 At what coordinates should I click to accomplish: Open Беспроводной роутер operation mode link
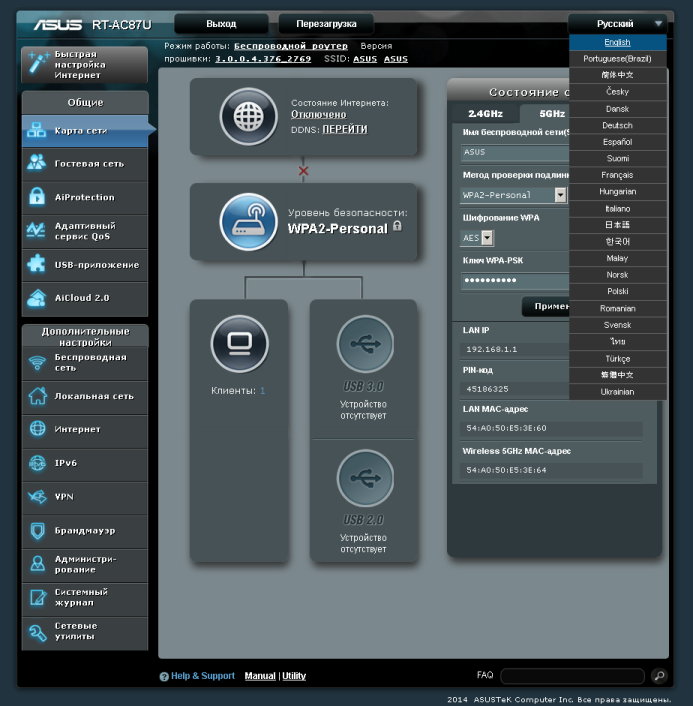coord(290,46)
